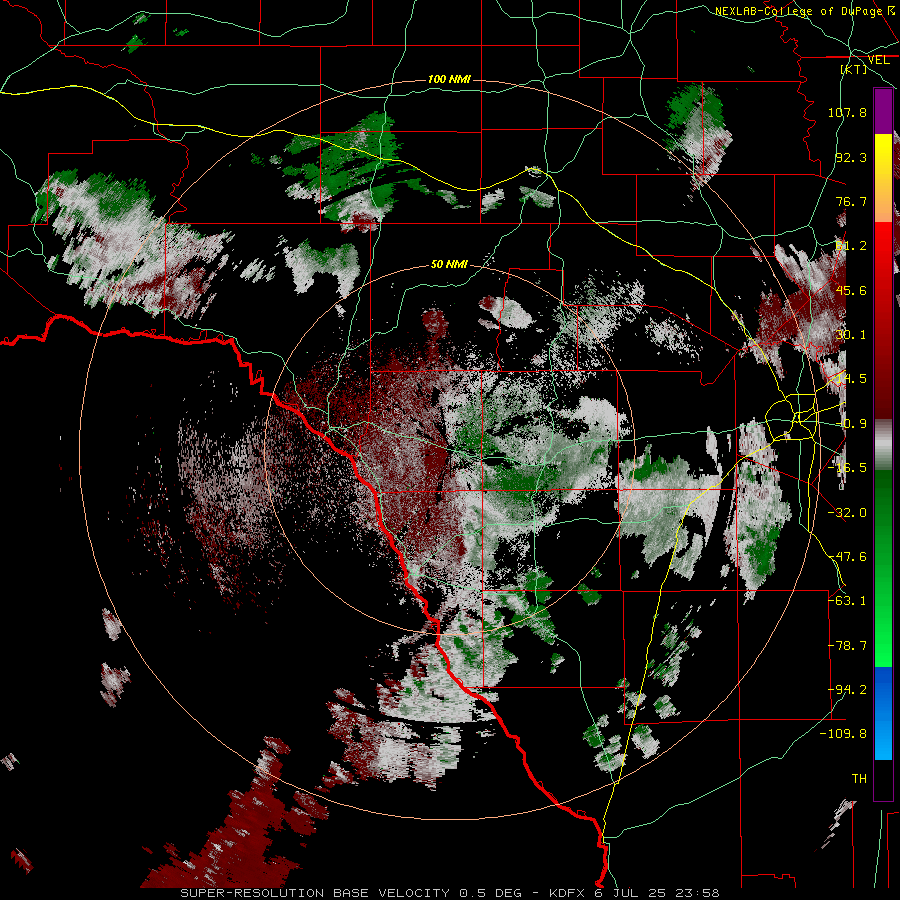Click the -78.7 velocity scale value
900x900 pixels.
847,646
